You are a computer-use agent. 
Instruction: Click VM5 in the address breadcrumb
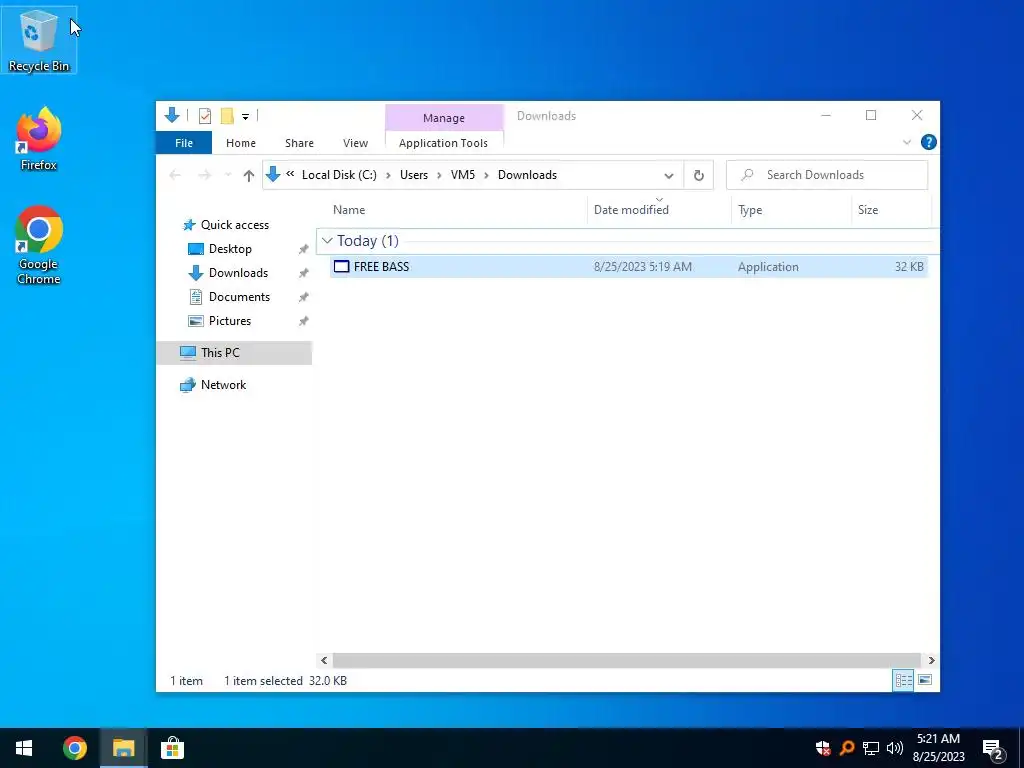(x=462, y=175)
